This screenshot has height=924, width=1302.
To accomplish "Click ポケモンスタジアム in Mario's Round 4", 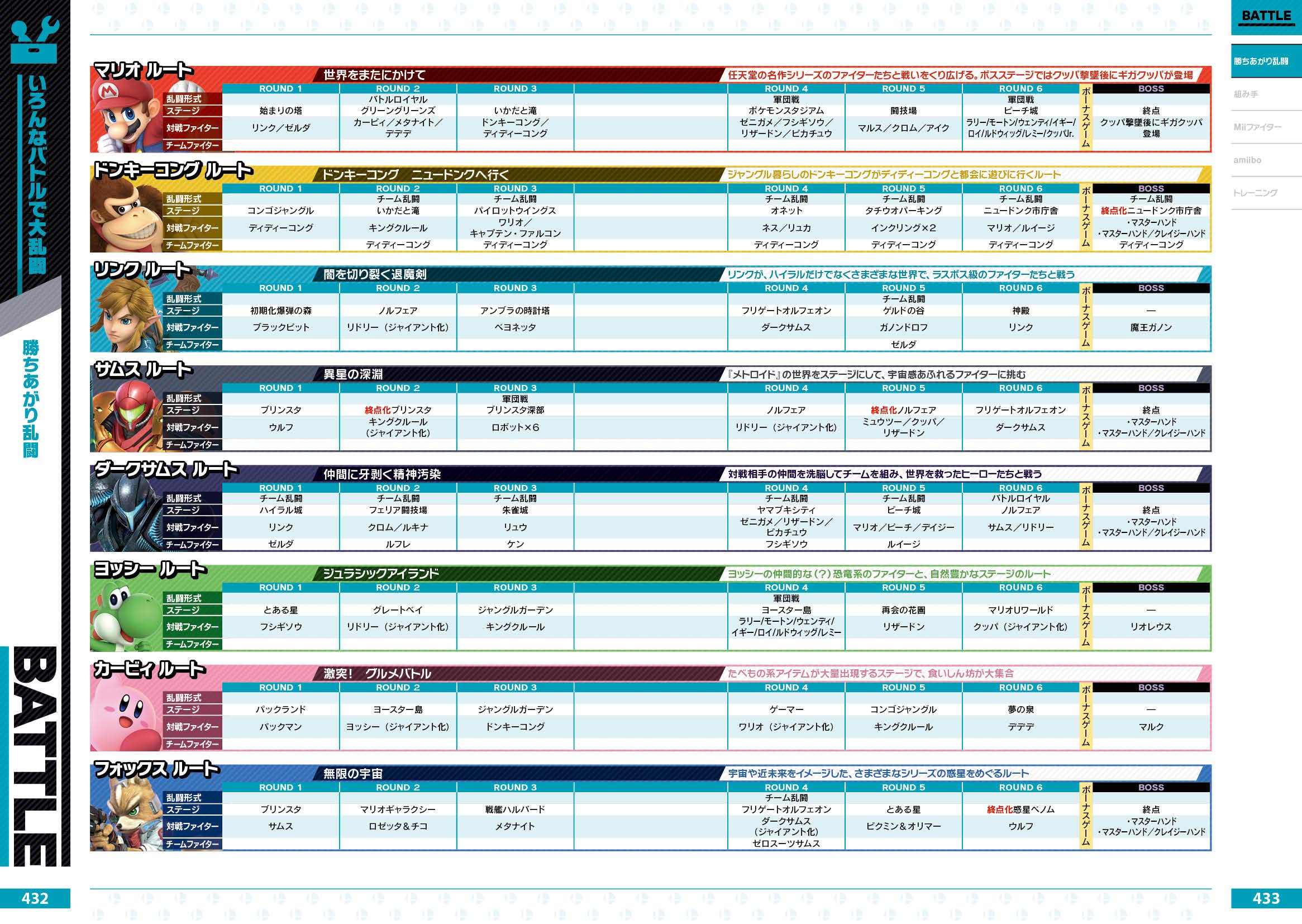I will pos(786,111).
